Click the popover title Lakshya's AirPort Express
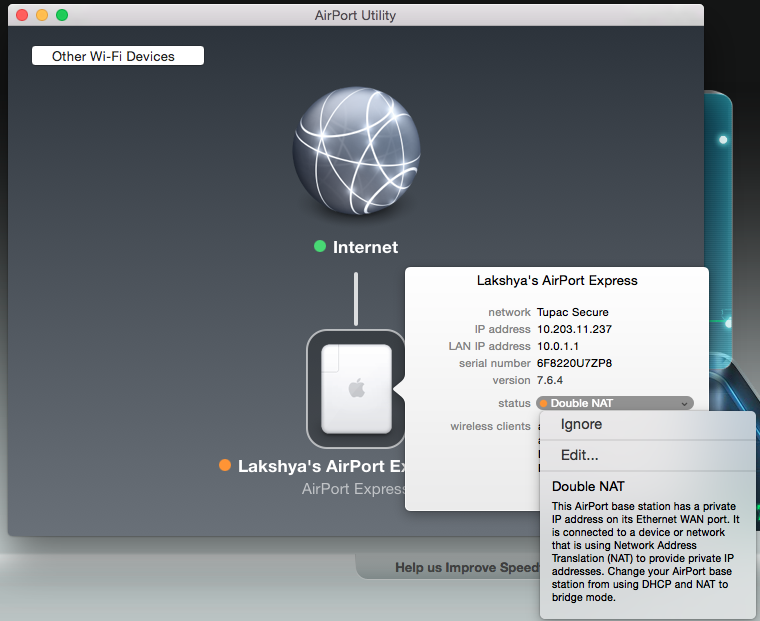Image resolution: width=760 pixels, height=621 pixels. (557, 280)
